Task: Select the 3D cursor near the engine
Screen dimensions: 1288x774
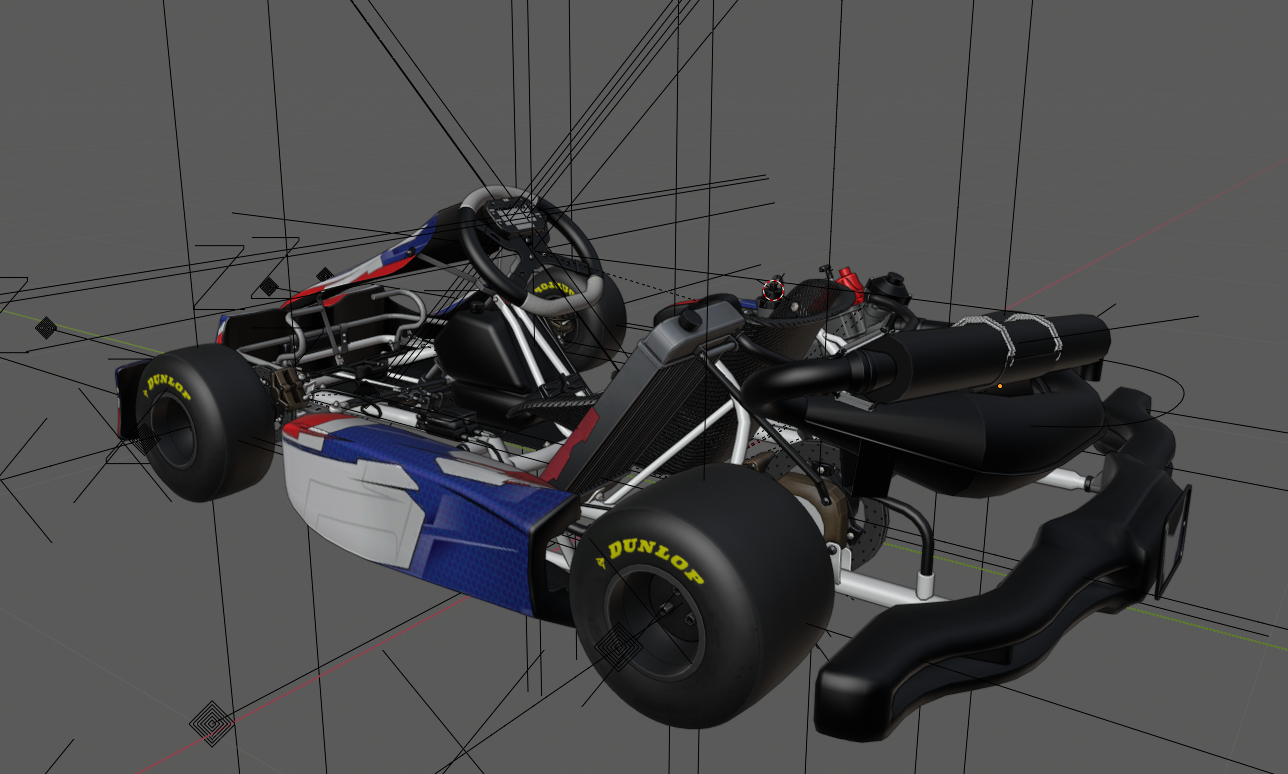Action: pyautogui.click(x=773, y=291)
